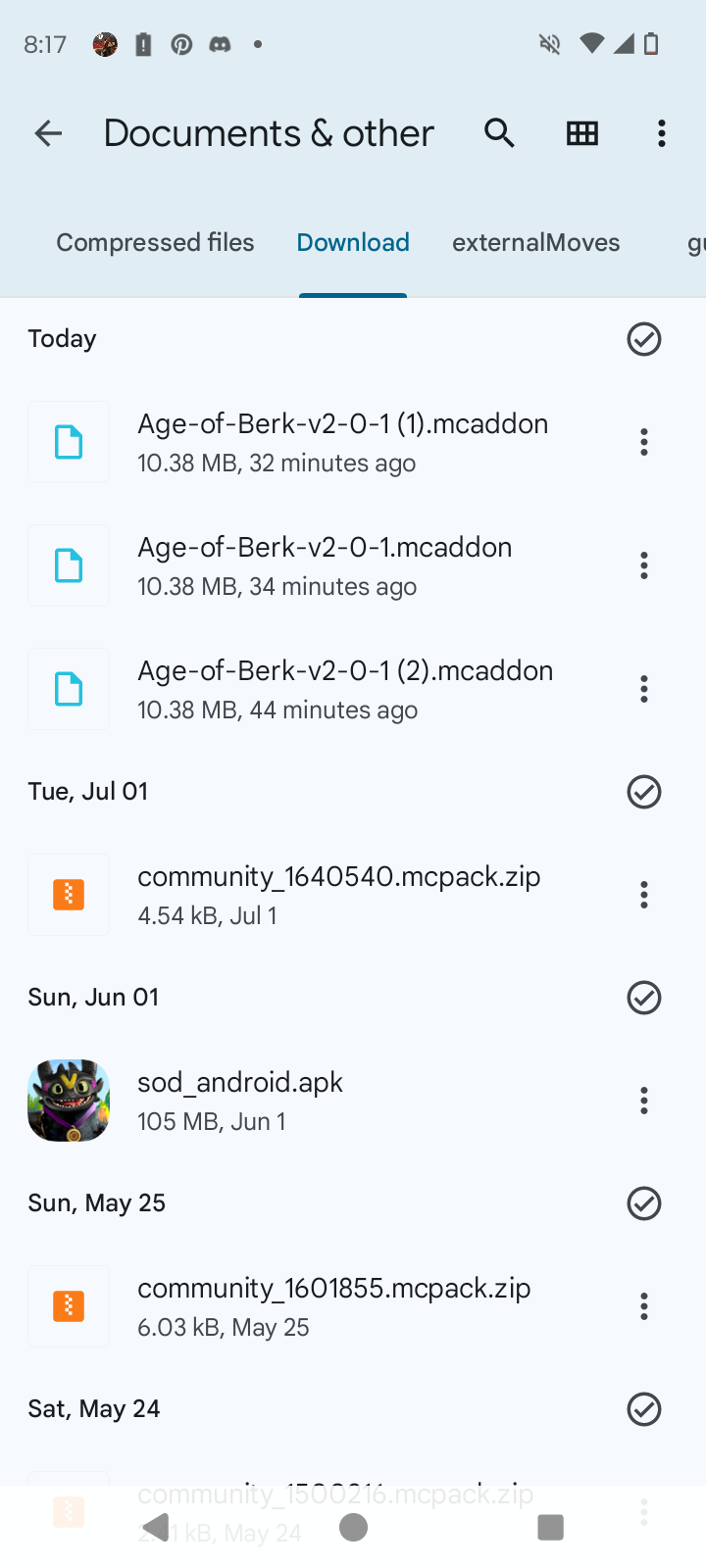The height and width of the screenshot is (1568, 706).
Task: Switch to the externalMoves tab
Action: click(x=535, y=243)
